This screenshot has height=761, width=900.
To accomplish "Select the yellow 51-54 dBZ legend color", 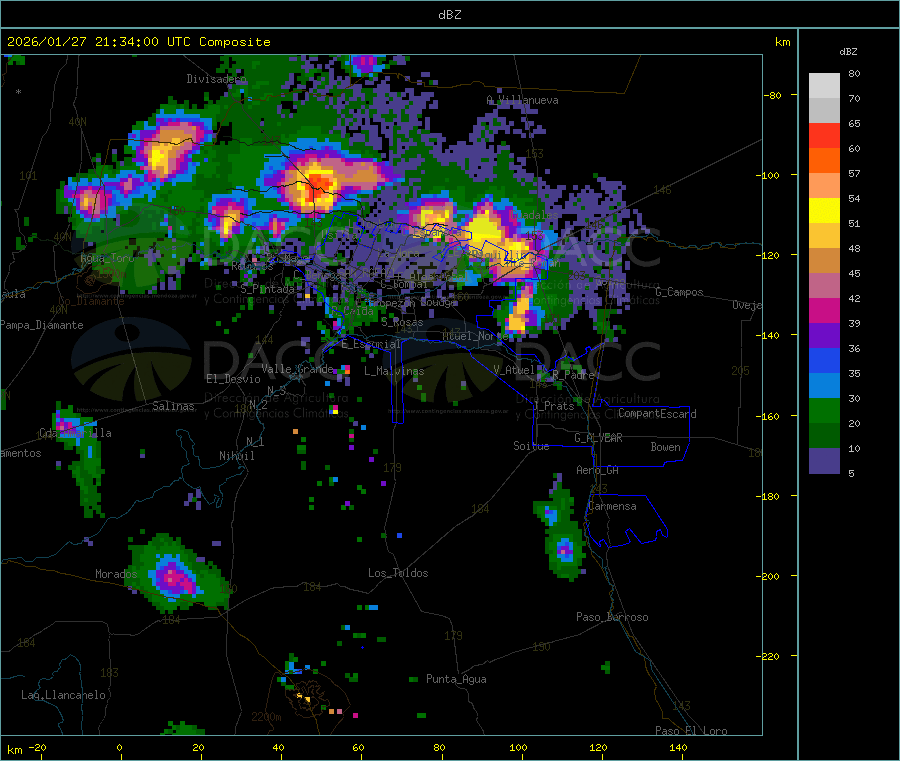I will [824, 211].
